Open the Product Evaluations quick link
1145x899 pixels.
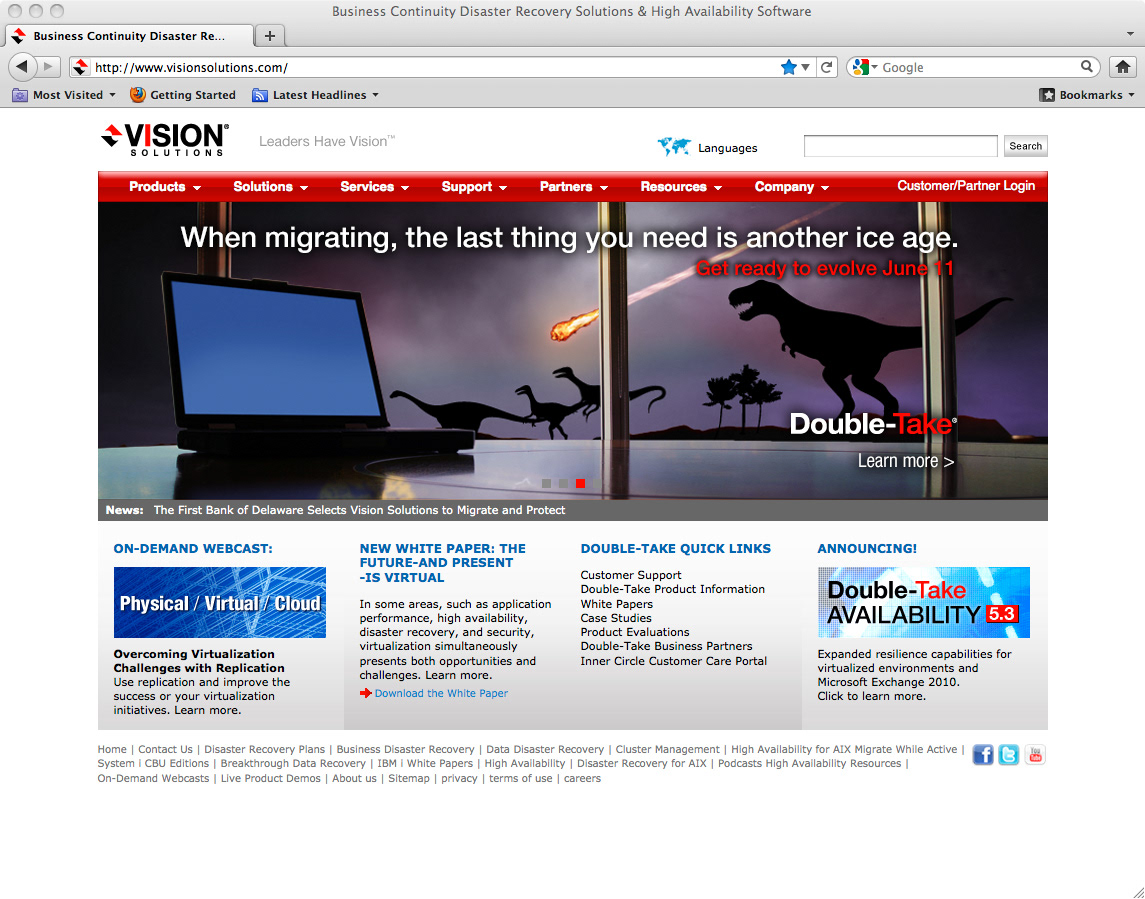point(635,632)
